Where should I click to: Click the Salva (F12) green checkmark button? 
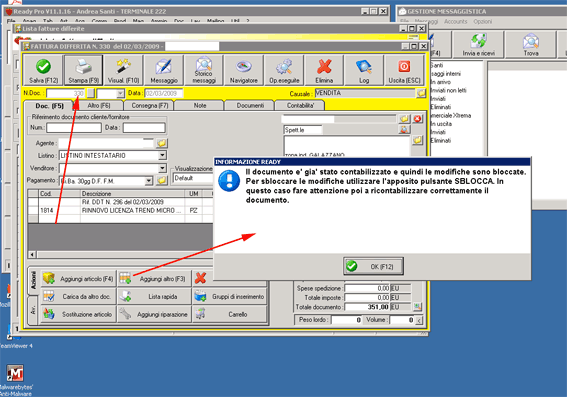(43, 70)
